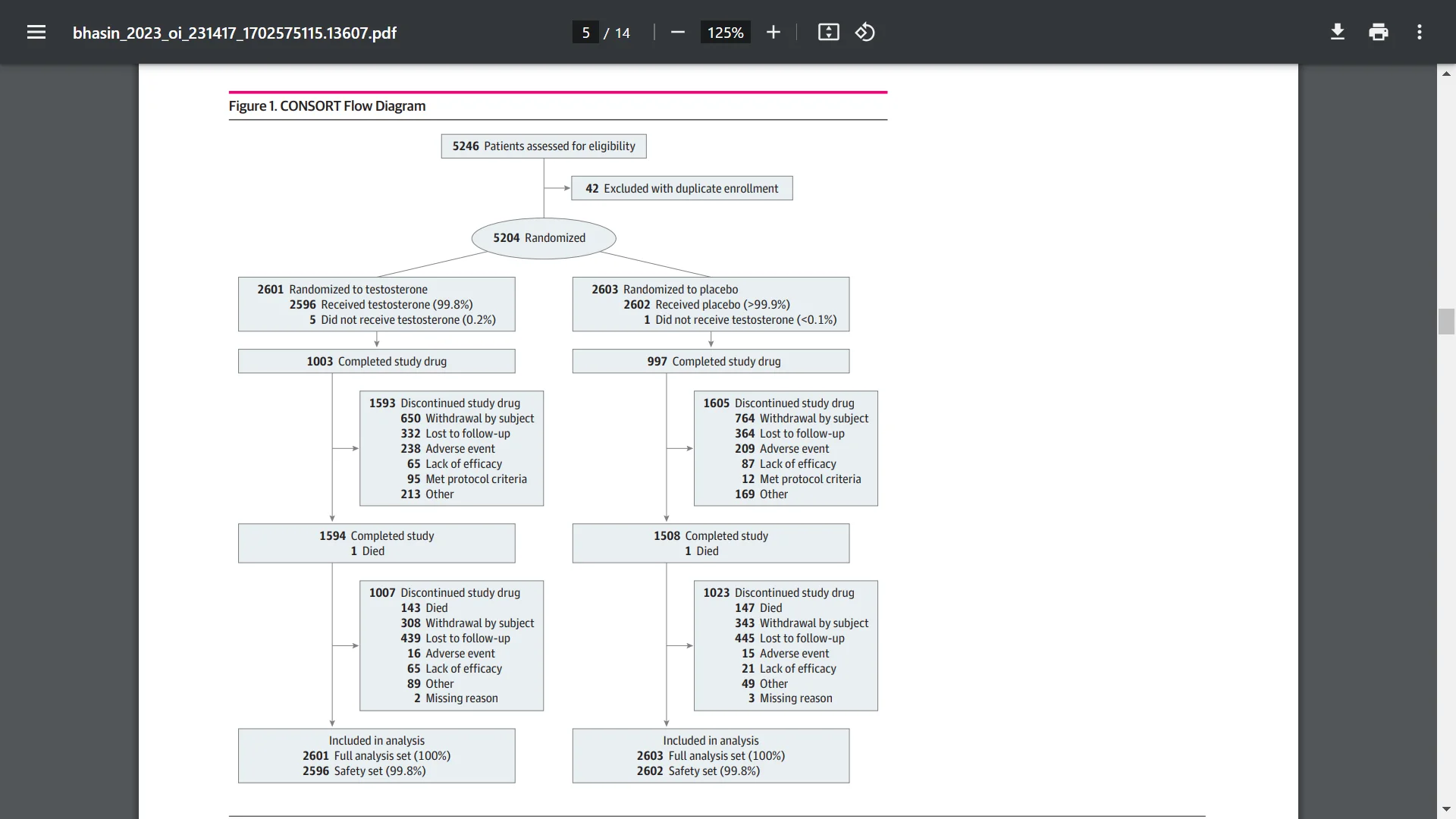
Task: Toggle document fit-to-width display
Action: tap(830, 32)
